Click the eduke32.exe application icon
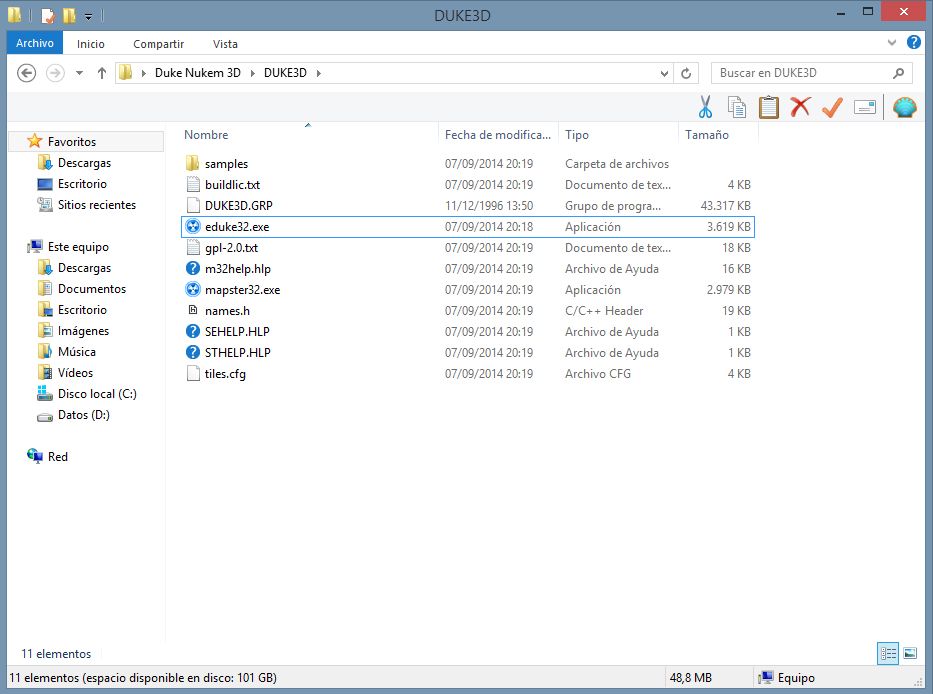Viewport: 933px width, 694px height. point(193,227)
